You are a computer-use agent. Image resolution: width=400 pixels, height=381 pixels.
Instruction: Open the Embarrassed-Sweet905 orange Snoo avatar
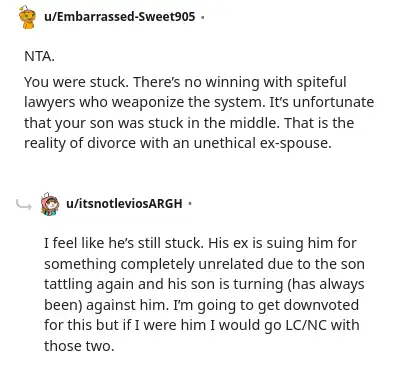pyautogui.click(x=27, y=17)
